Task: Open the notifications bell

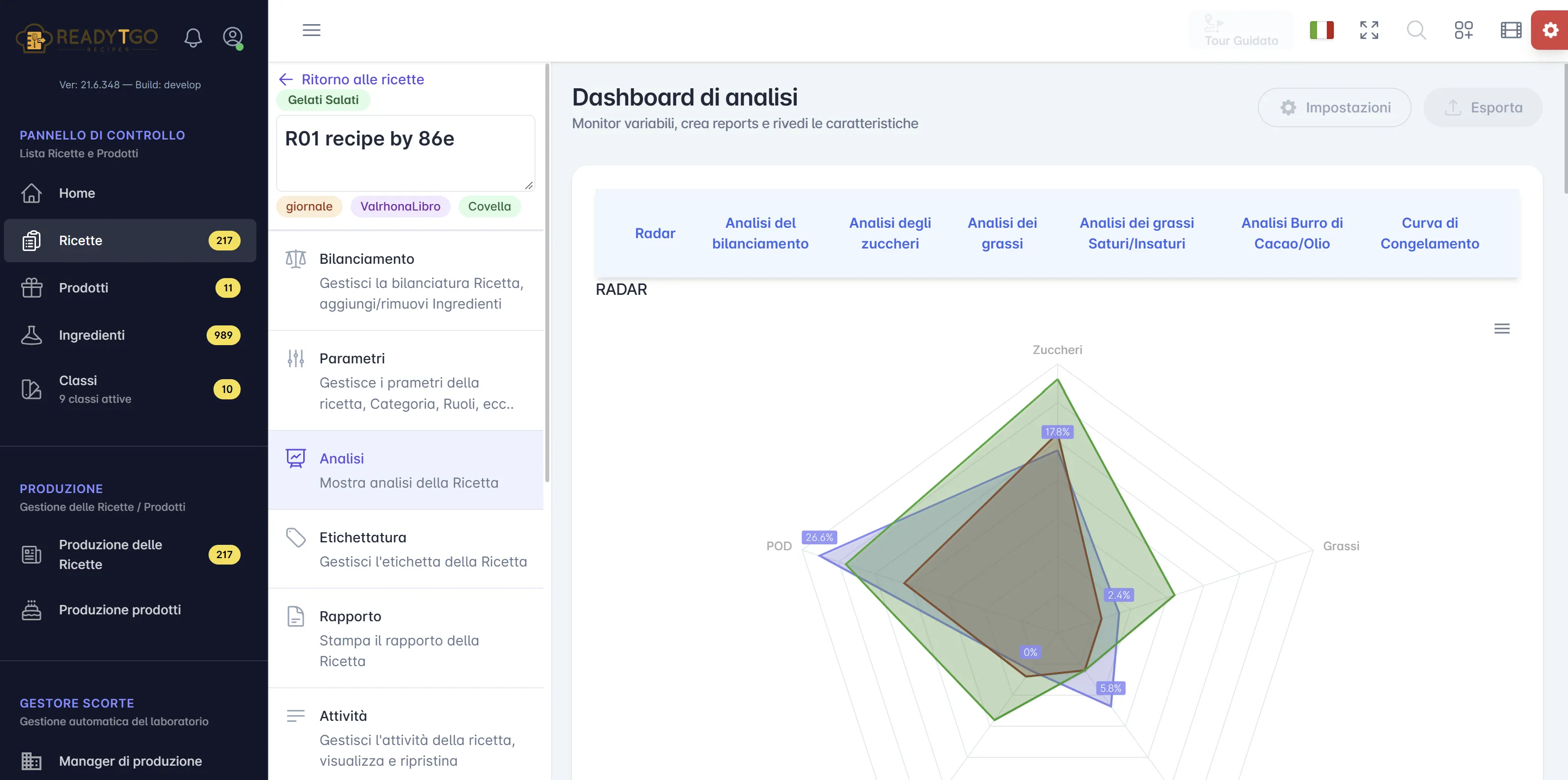Action: [193, 38]
